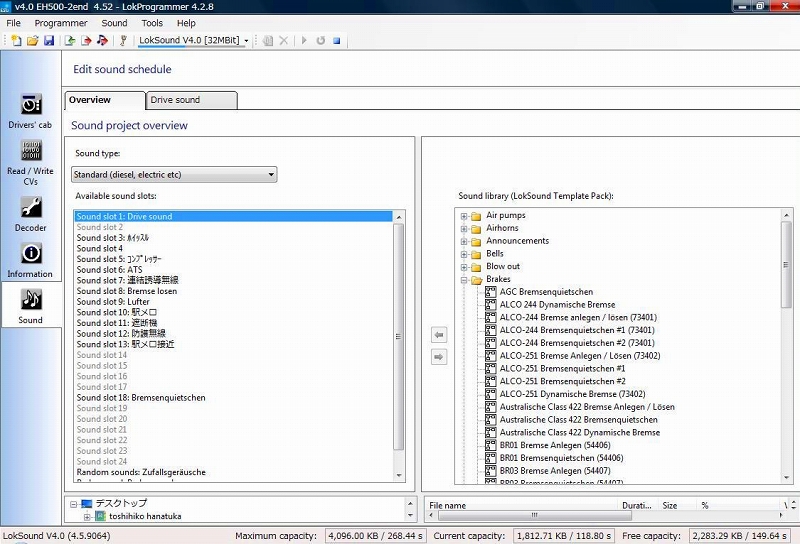Select empty Sound slot 14

coord(234,355)
